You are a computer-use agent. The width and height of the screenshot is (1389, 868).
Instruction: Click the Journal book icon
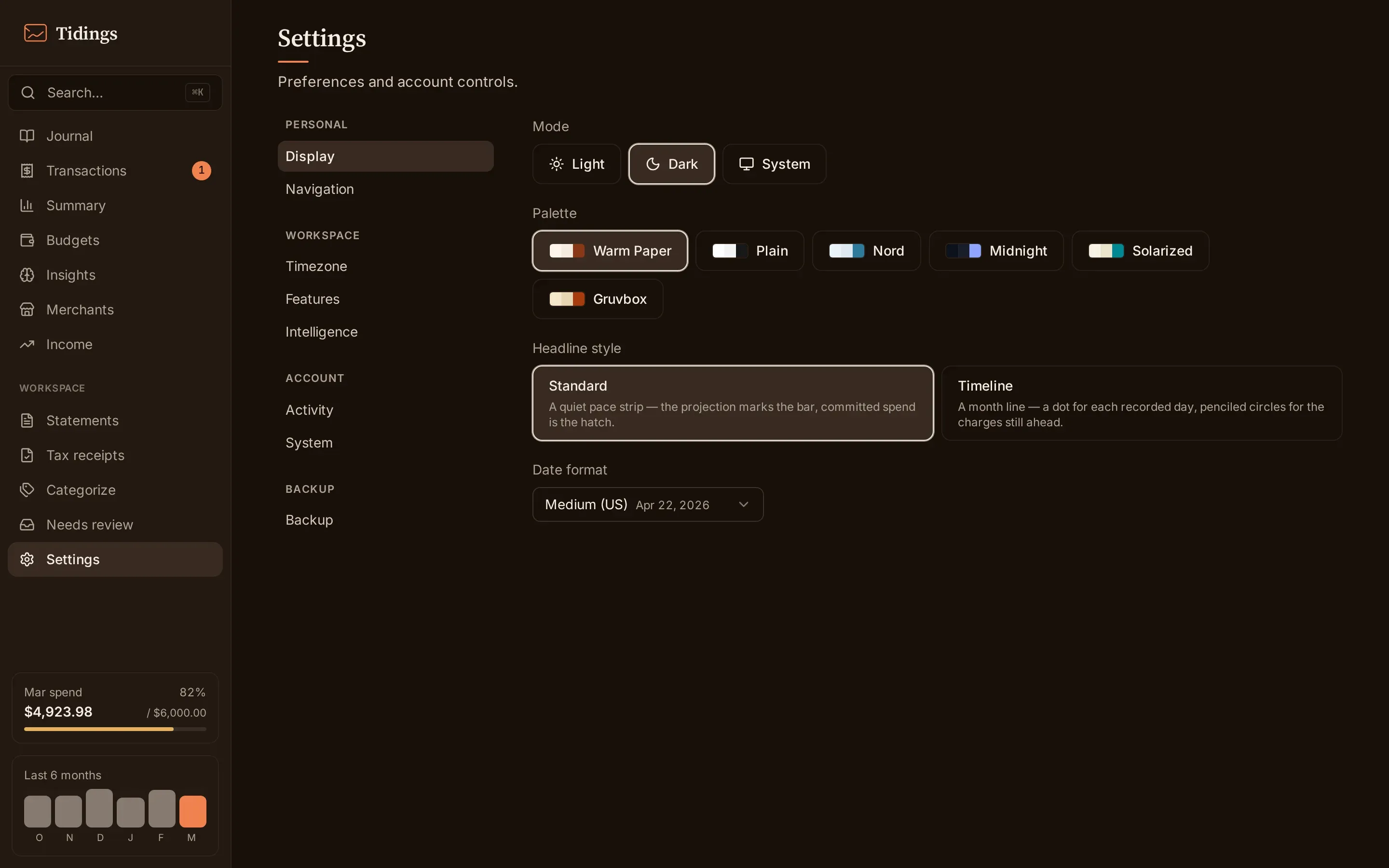[x=27, y=136]
